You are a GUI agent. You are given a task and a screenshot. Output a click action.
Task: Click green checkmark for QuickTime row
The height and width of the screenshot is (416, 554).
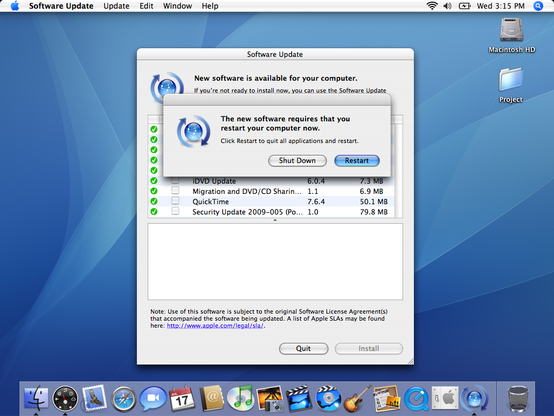click(x=154, y=201)
